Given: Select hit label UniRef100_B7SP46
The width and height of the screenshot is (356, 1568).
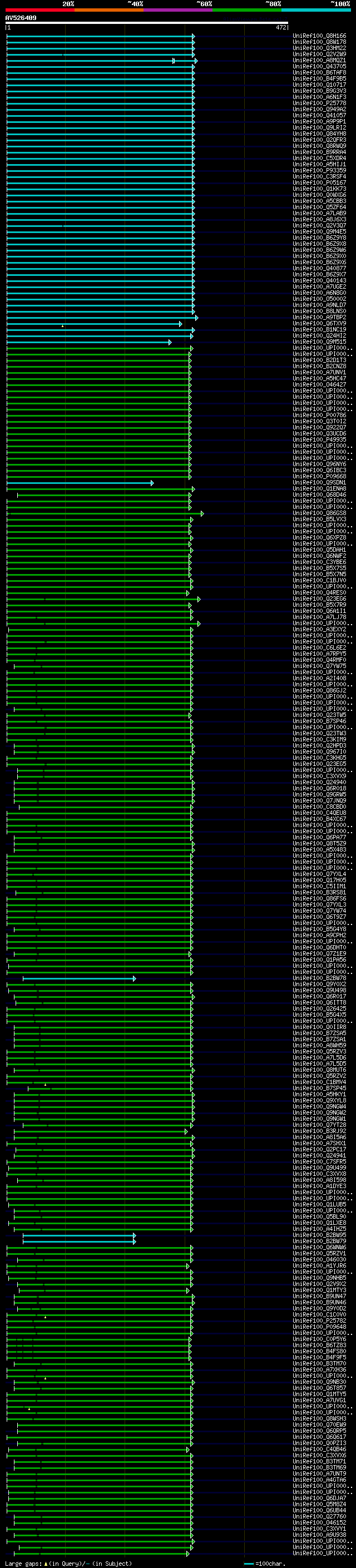Looking at the screenshot, I should [319, 721].
